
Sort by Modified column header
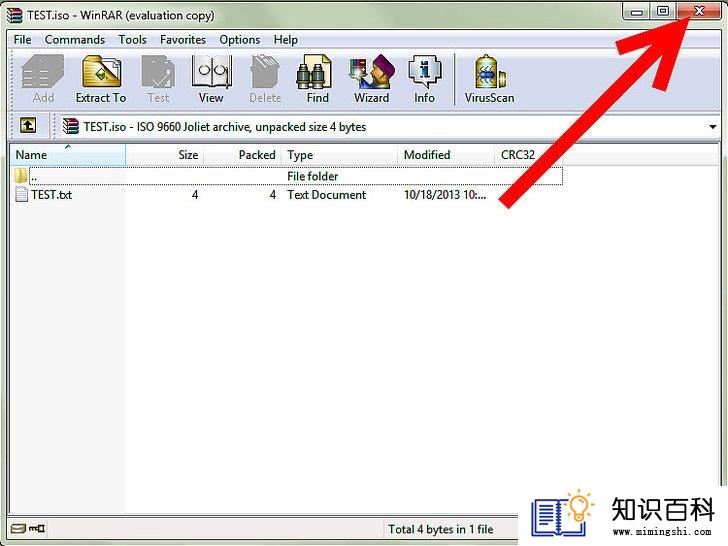tap(446, 155)
